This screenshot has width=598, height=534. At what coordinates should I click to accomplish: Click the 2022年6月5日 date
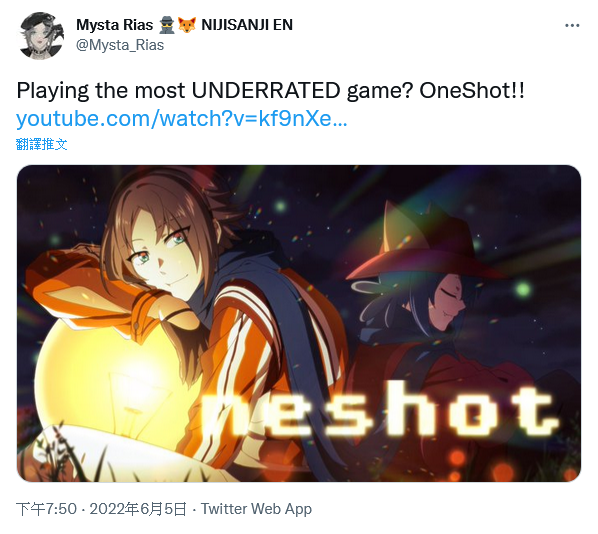pos(138,509)
